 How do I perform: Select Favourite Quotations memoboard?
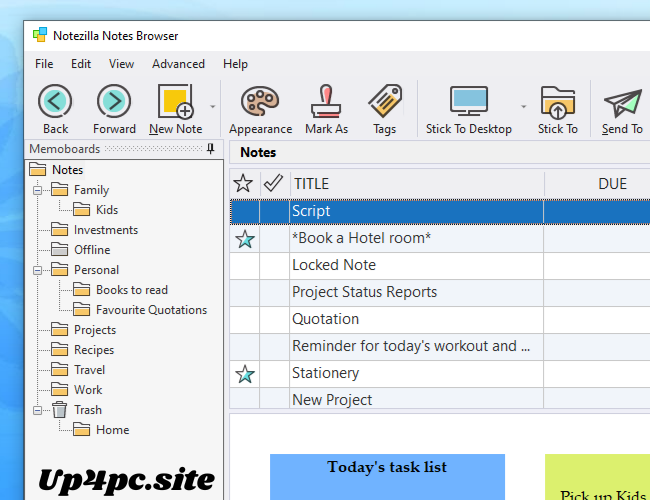point(151,309)
